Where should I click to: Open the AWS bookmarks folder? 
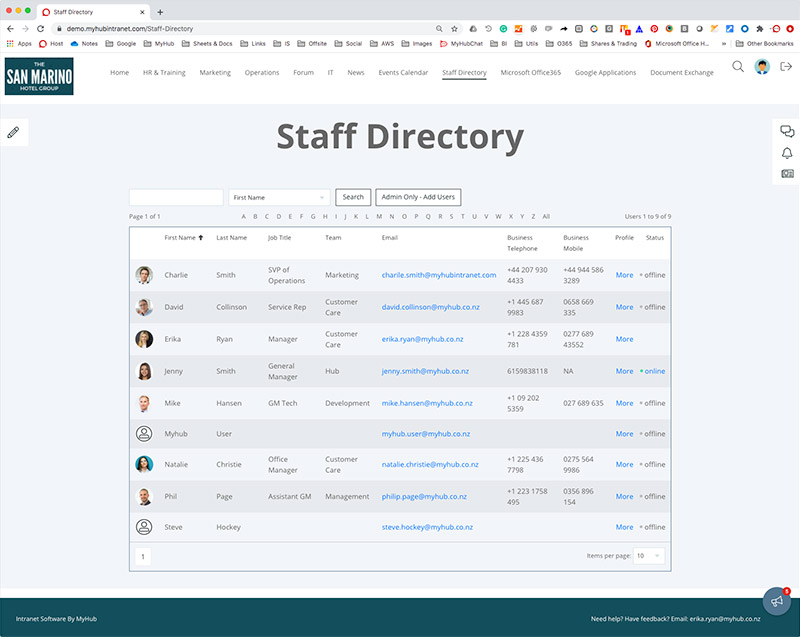click(382, 43)
